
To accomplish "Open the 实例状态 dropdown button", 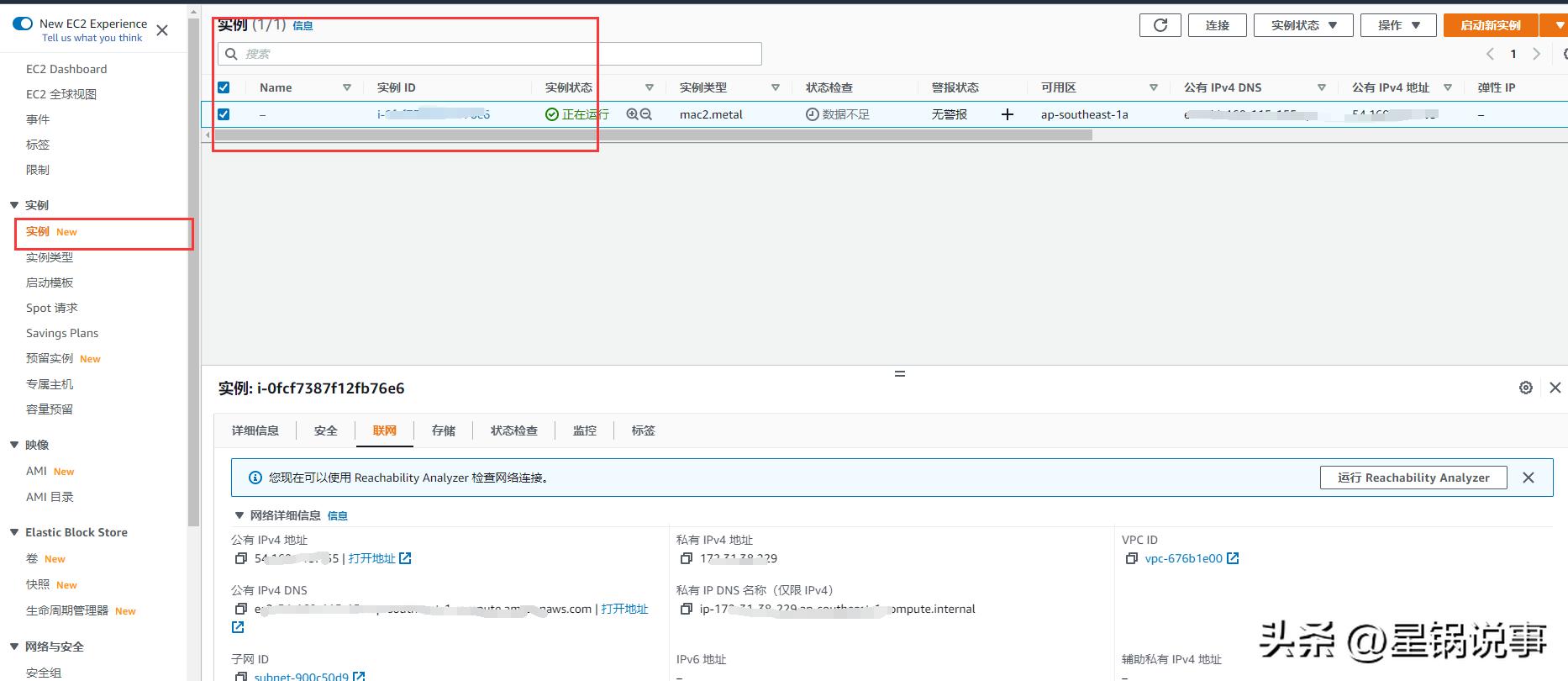I will click(1303, 25).
